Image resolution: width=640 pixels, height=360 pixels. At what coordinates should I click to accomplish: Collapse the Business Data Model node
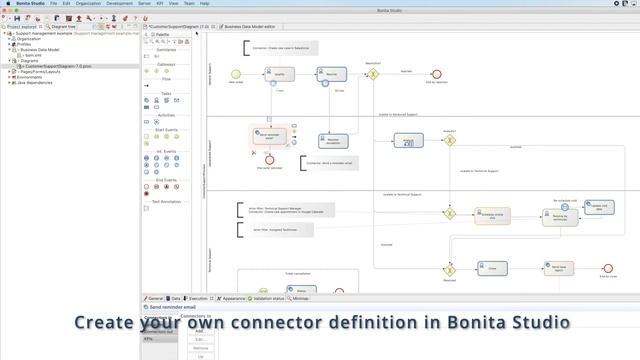click(x=9, y=50)
